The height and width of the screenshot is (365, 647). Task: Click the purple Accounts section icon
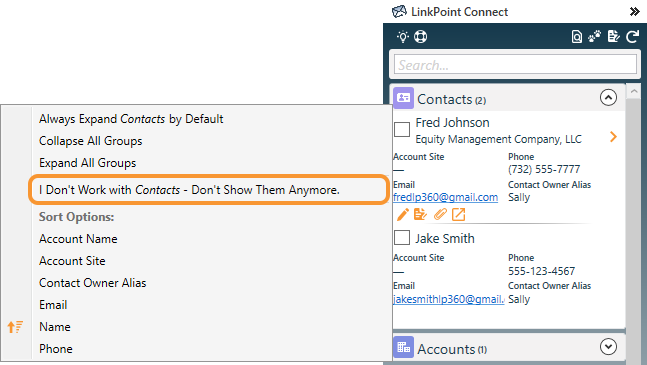pyautogui.click(x=403, y=347)
